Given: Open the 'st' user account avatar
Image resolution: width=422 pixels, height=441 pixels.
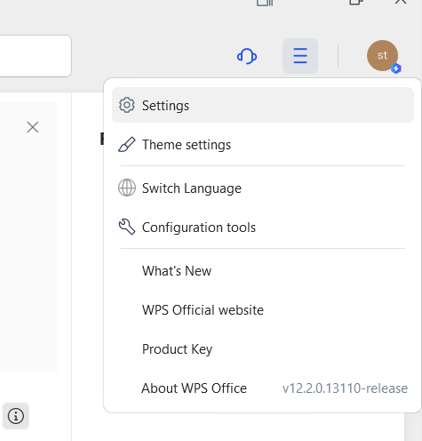Looking at the screenshot, I should (x=382, y=56).
